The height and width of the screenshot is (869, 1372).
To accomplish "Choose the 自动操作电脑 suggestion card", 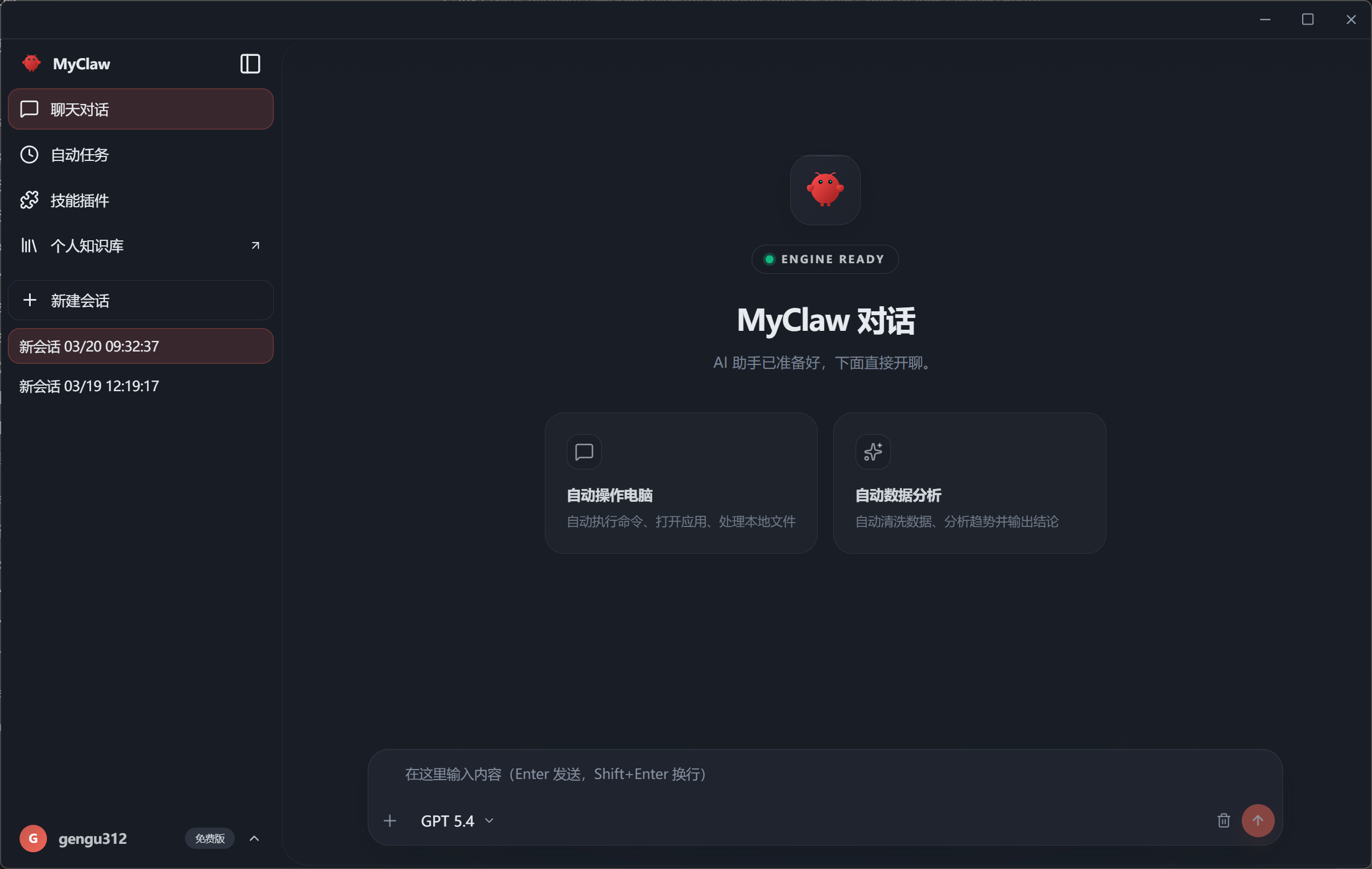I will click(681, 483).
